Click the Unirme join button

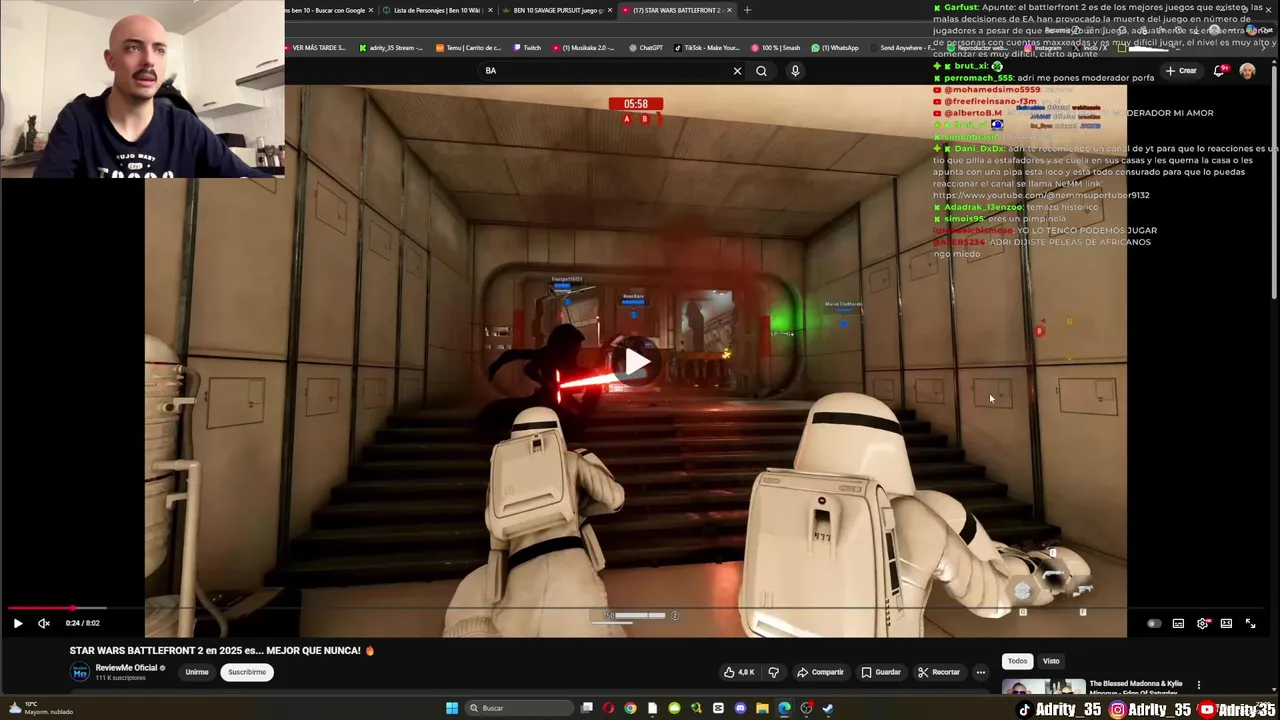click(x=197, y=672)
